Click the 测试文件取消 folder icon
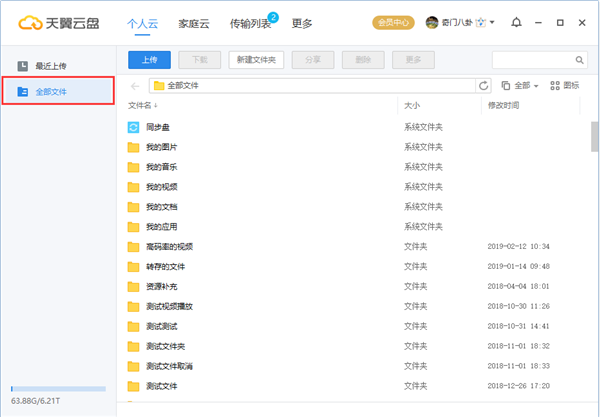600x417 pixels. pos(133,367)
